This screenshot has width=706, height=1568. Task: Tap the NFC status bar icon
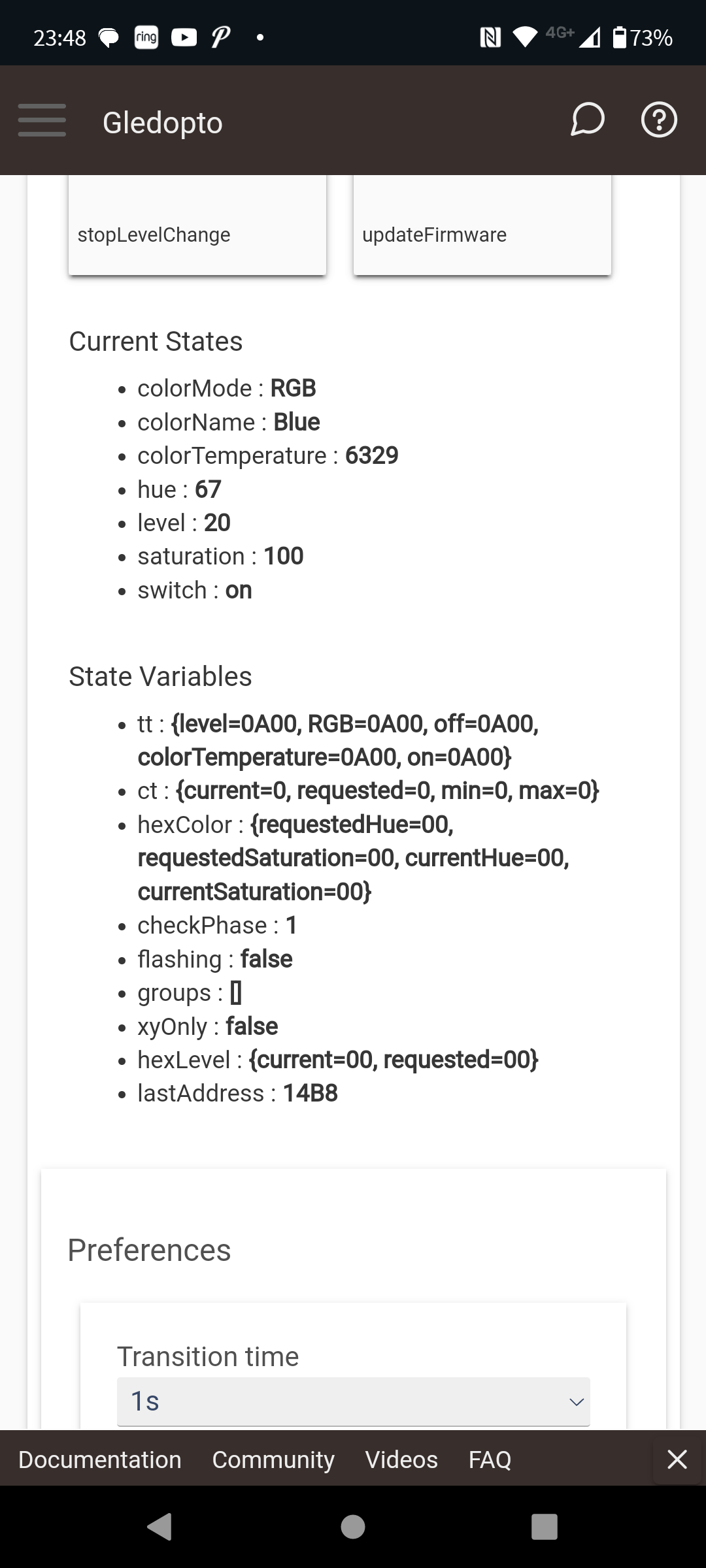click(x=490, y=38)
